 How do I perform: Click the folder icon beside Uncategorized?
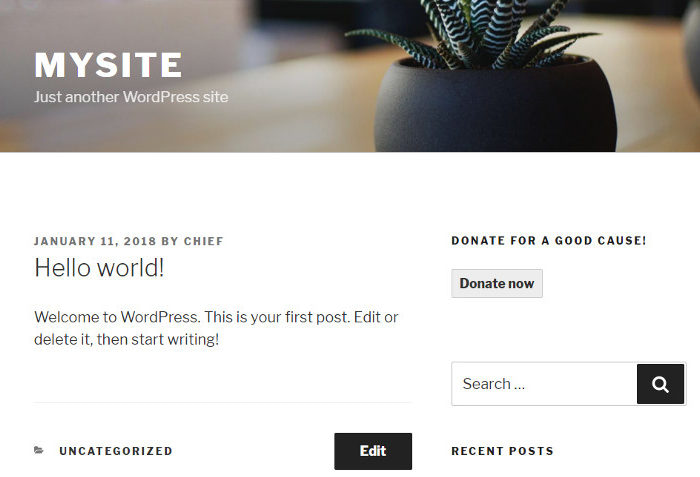coord(39,450)
